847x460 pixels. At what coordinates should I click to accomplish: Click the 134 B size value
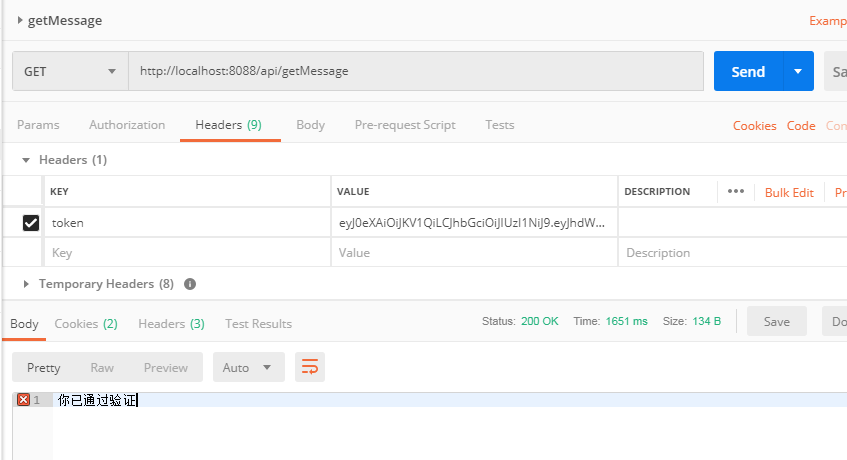pyautogui.click(x=707, y=321)
